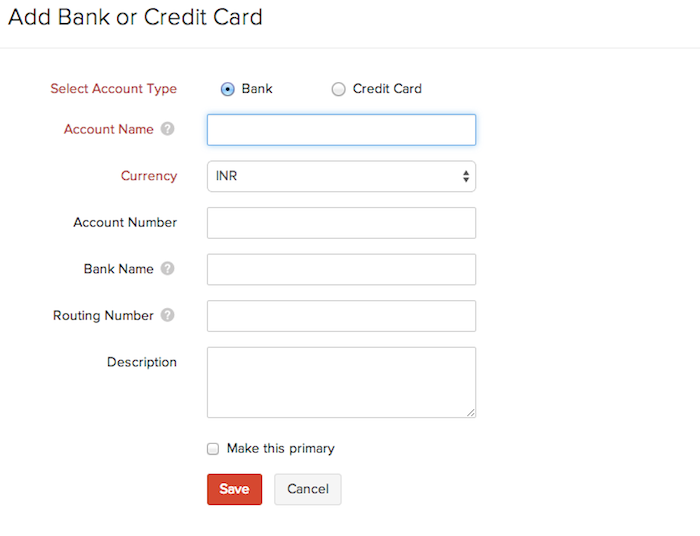Focus the Account Name text field
This screenshot has height=536, width=700.
[341, 130]
